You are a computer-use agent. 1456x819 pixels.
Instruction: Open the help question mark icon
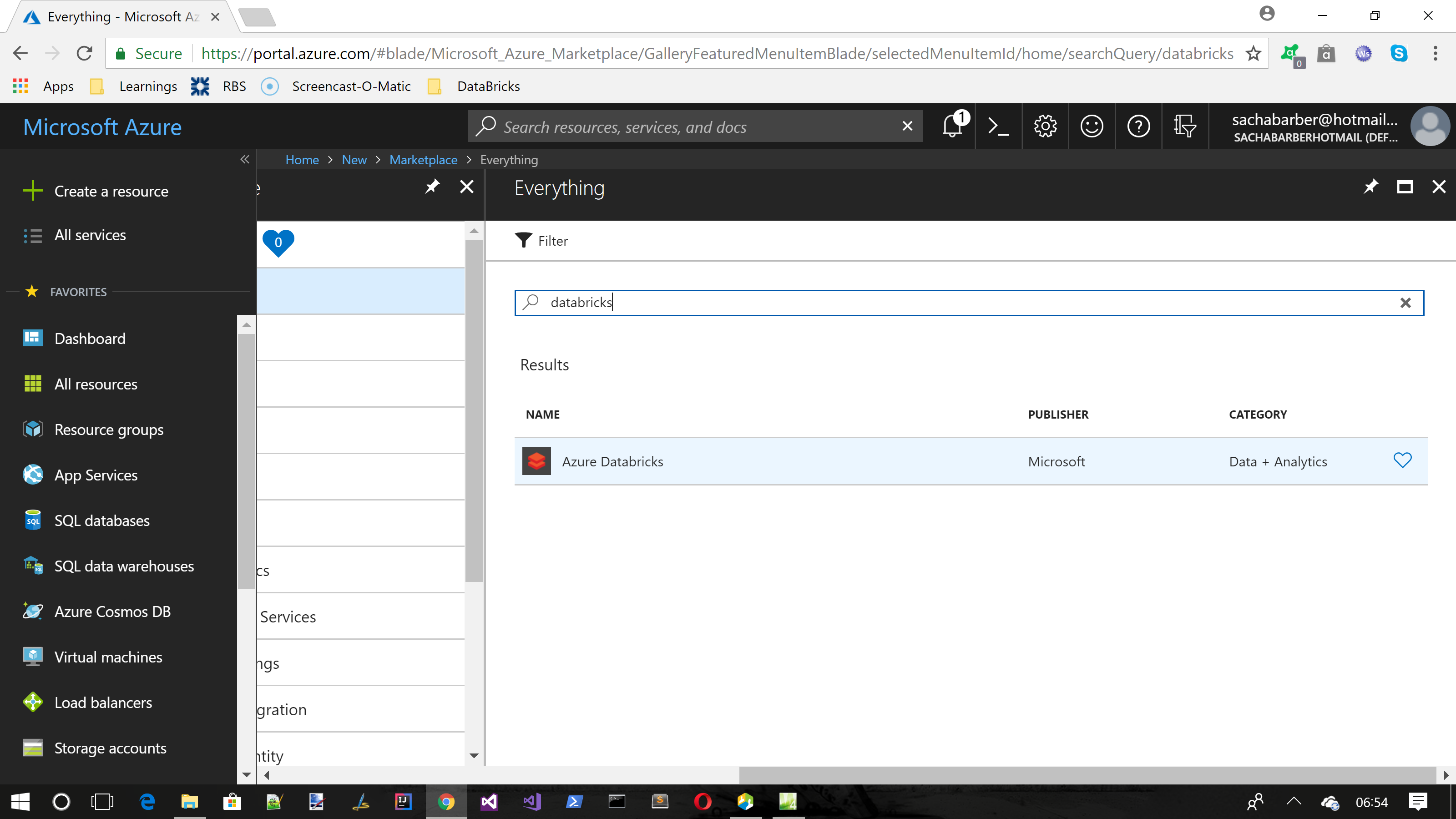point(1138,126)
